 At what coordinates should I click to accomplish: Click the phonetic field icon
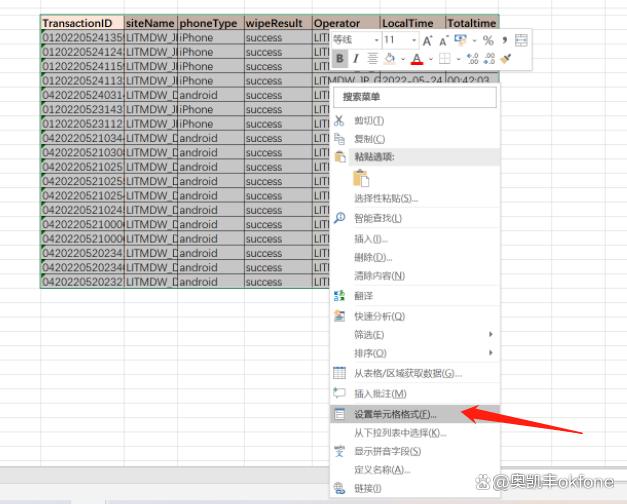pos(339,451)
